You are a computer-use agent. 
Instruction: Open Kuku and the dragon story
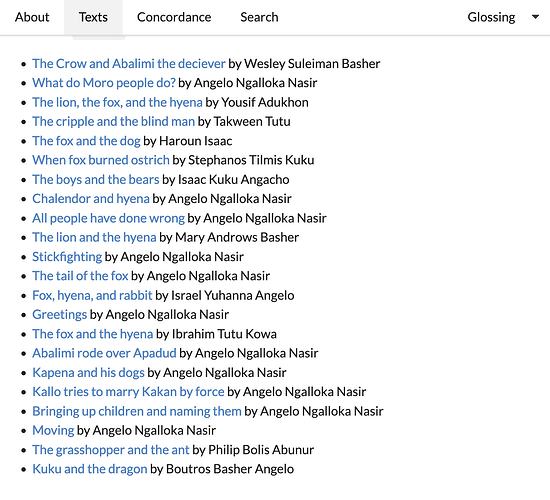[x=90, y=469]
